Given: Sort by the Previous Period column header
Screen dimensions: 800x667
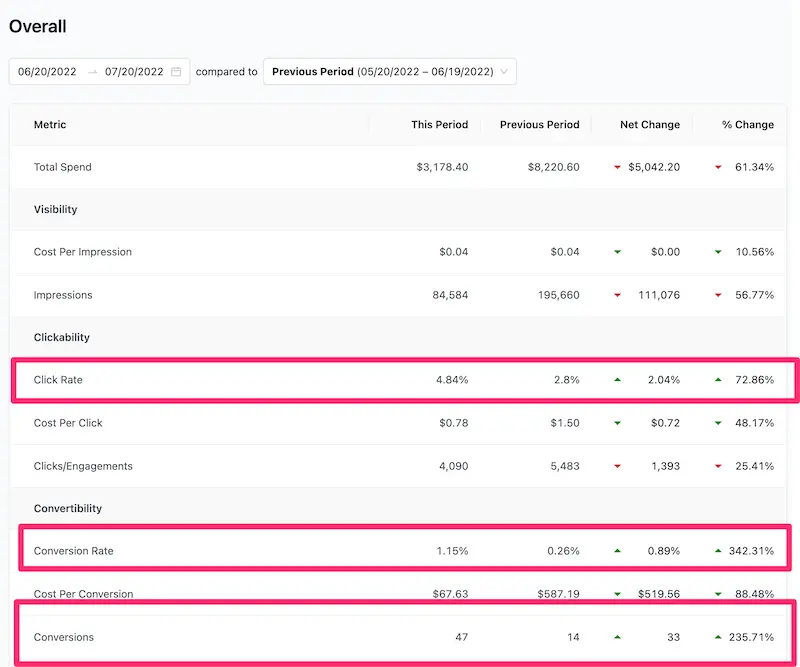Looking at the screenshot, I should pos(539,125).
